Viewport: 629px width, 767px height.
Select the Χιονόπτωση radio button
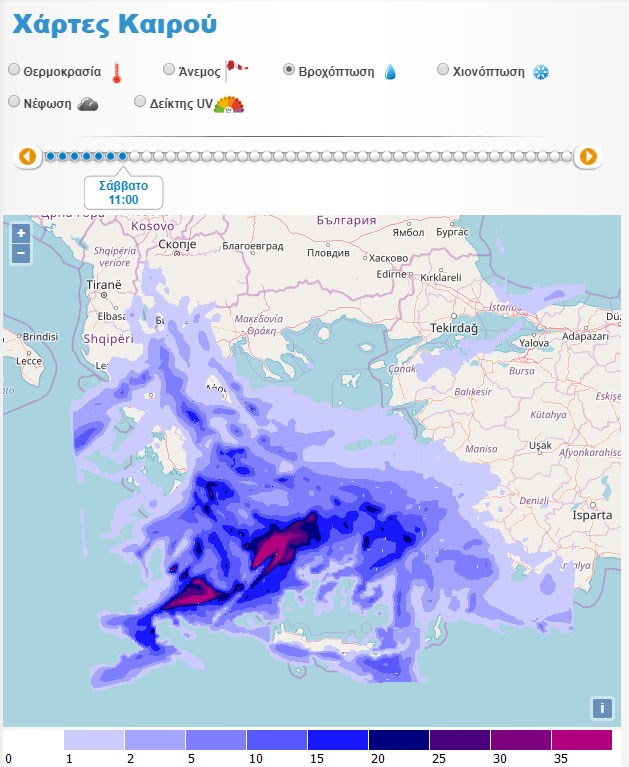point(443,69)
